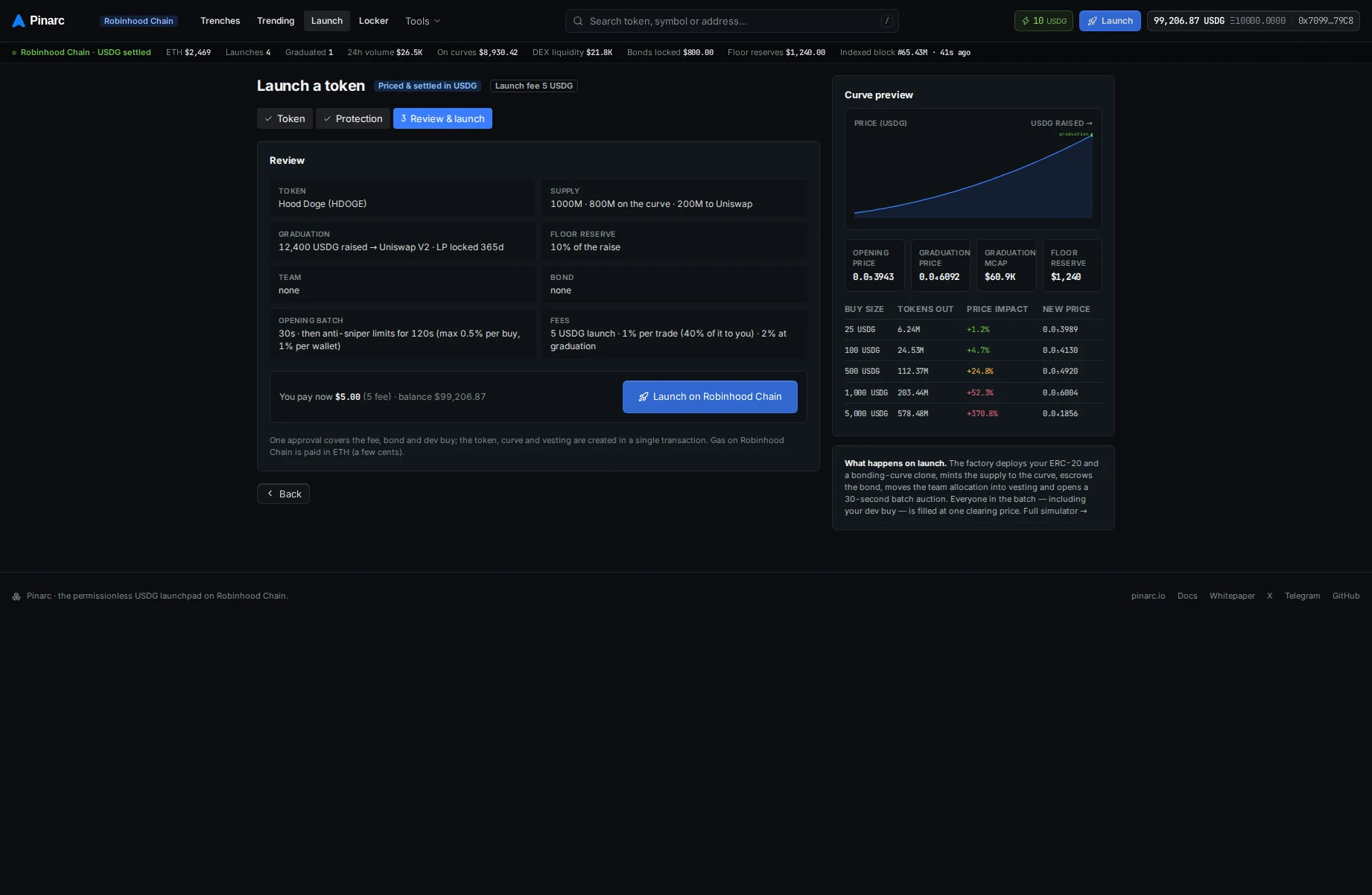This screenshot has width=1372, height=895.
Task: Open the Telegram footer link
Action: pos(1302,596)
